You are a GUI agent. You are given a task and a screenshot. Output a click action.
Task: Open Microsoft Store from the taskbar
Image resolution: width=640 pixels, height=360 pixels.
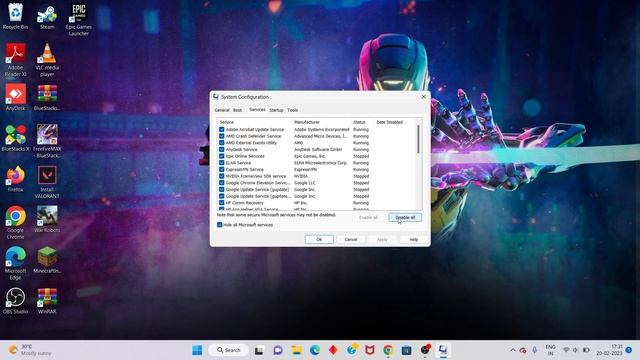click(x=406, y=350)
